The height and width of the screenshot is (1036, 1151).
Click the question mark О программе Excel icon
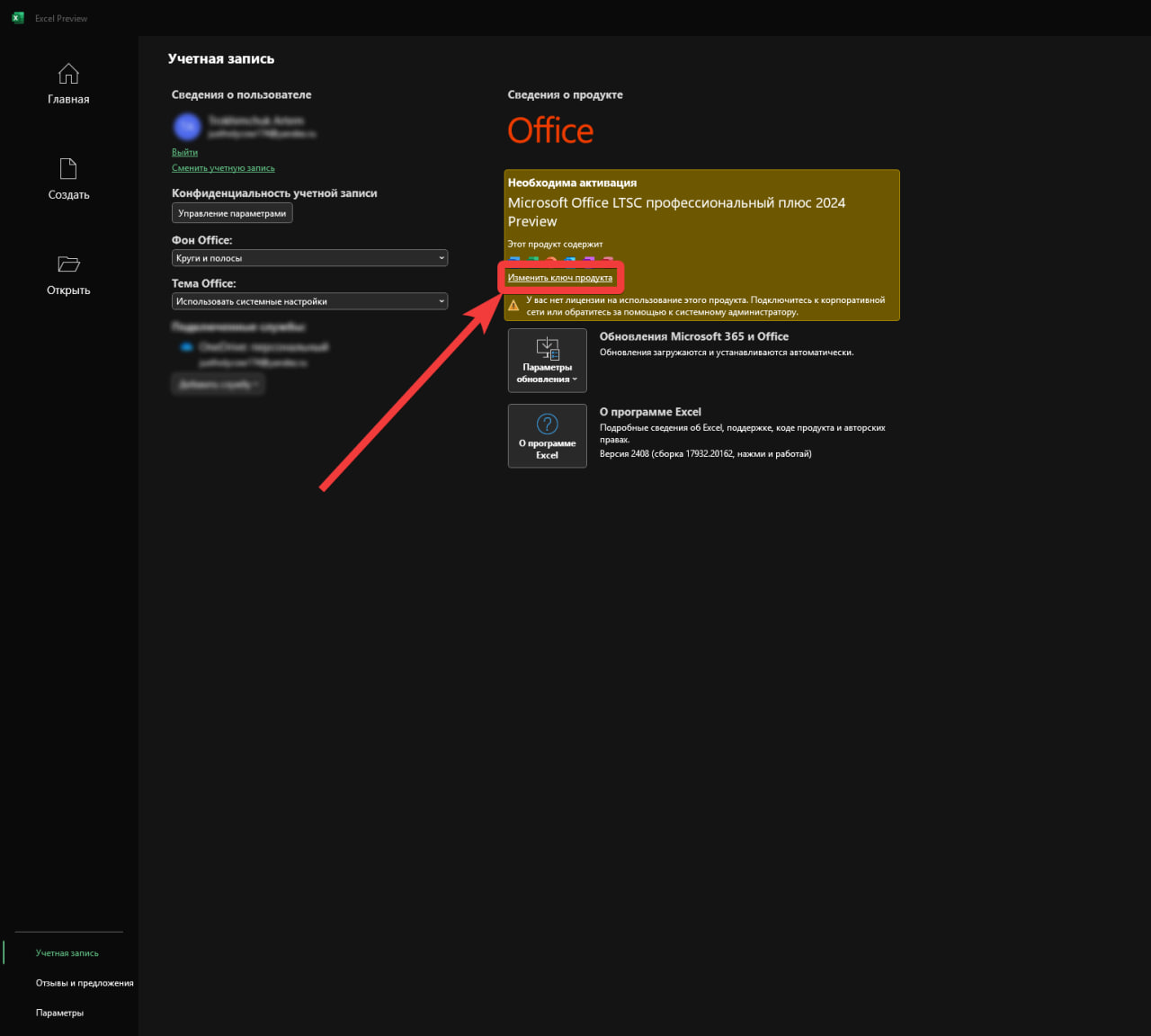click(x=547, y=424)
